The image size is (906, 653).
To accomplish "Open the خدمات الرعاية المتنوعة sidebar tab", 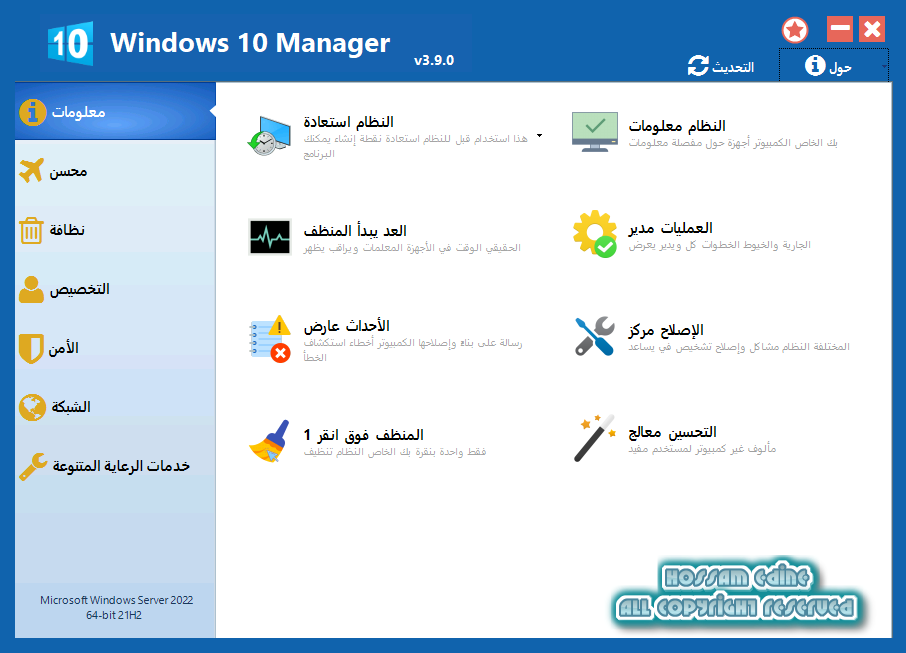I will [115, 466].
